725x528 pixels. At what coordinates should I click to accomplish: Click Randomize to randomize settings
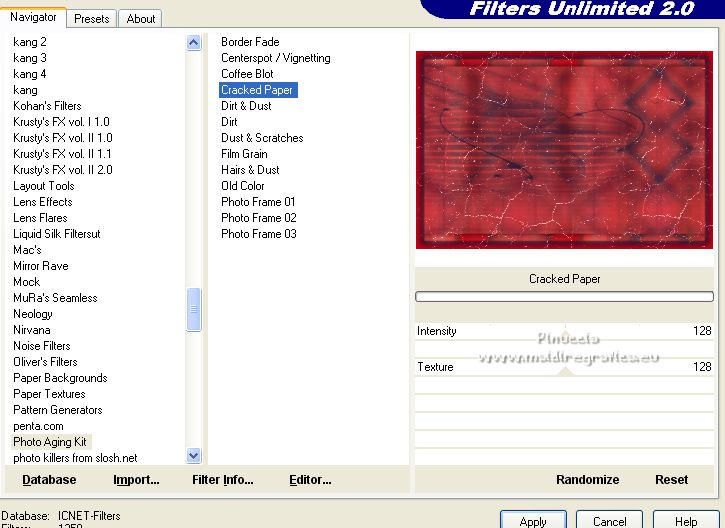pos(587,480)
